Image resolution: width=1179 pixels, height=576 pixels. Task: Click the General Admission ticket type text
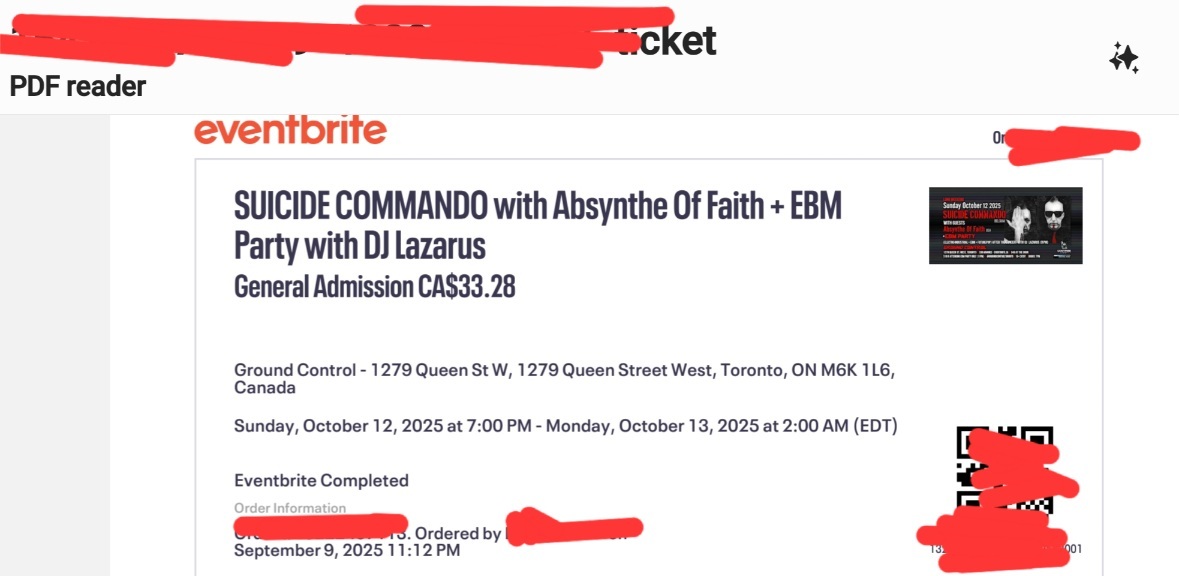323,287
